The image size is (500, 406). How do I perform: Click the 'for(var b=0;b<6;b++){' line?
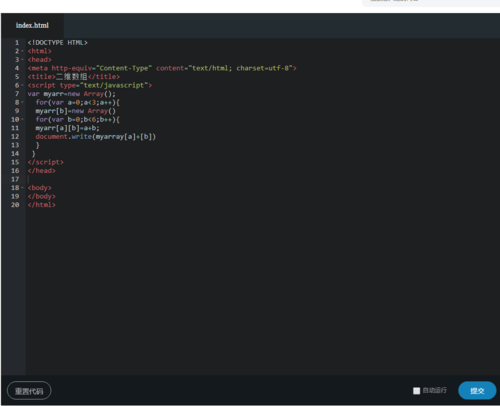click(x=78, y=119)
